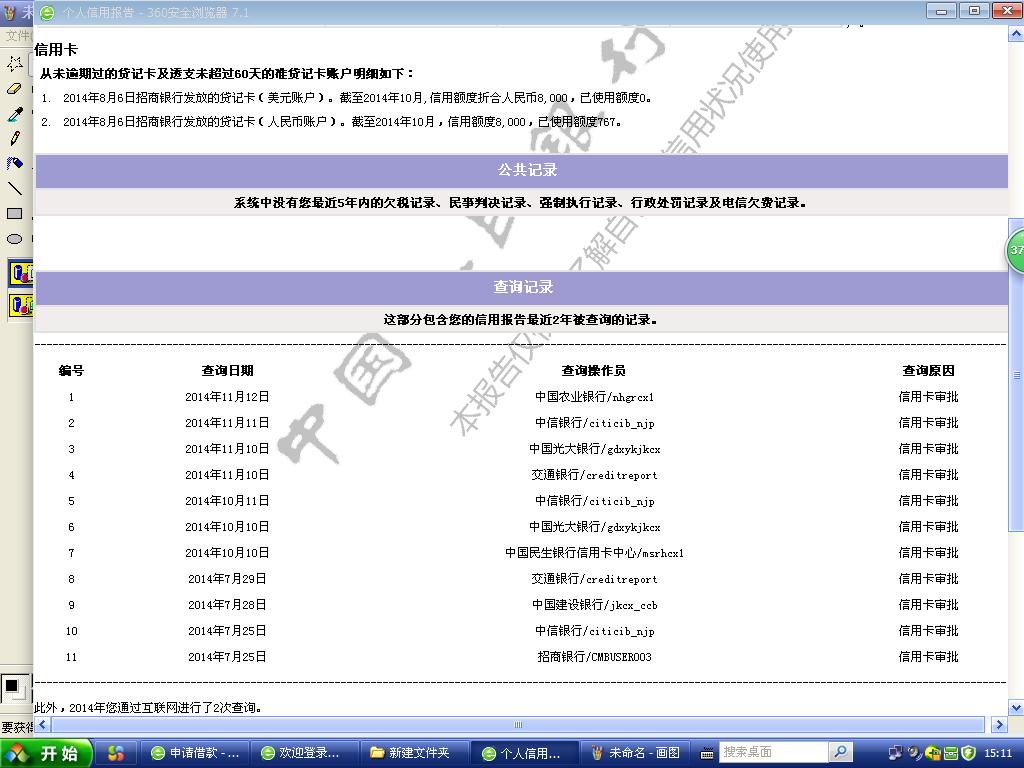
Task: Click 2014年7月29日 date cell
Action: pos(227,579)
